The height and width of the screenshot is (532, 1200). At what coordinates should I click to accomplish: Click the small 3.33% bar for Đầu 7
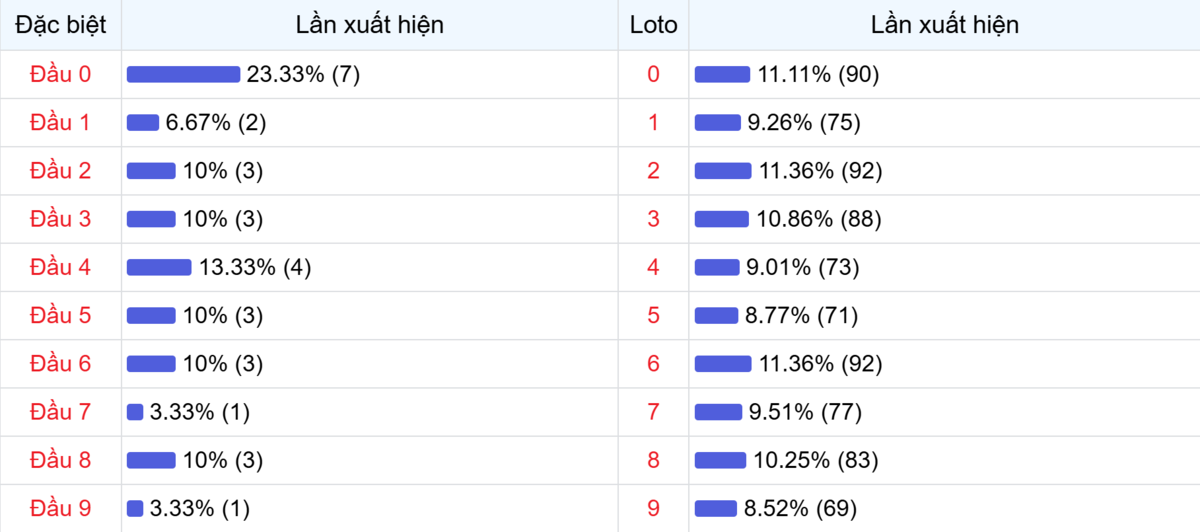tap(135, 412)
